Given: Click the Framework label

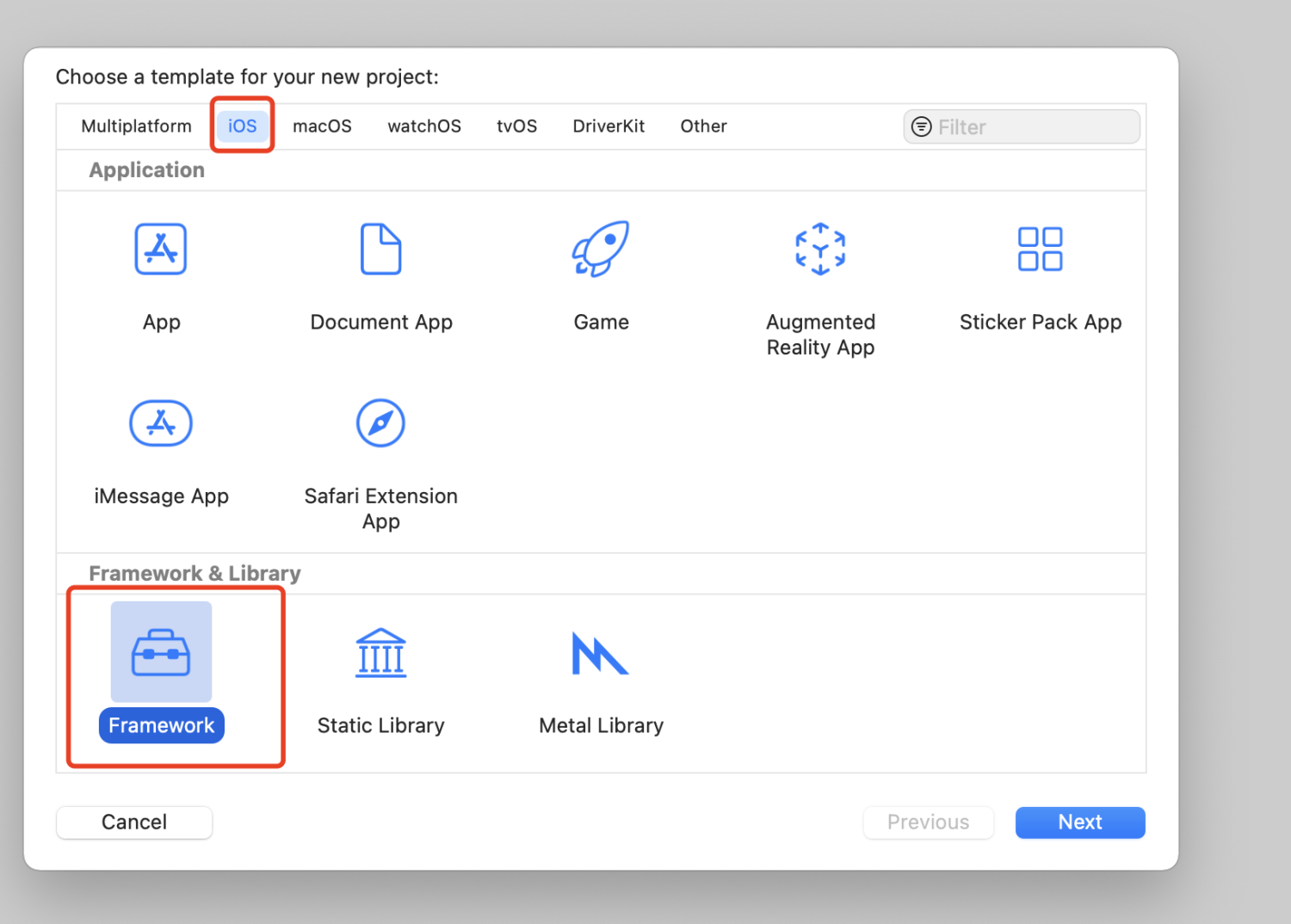Looking at the screenshot, I should pyautogui.click(x=162, y=725).
